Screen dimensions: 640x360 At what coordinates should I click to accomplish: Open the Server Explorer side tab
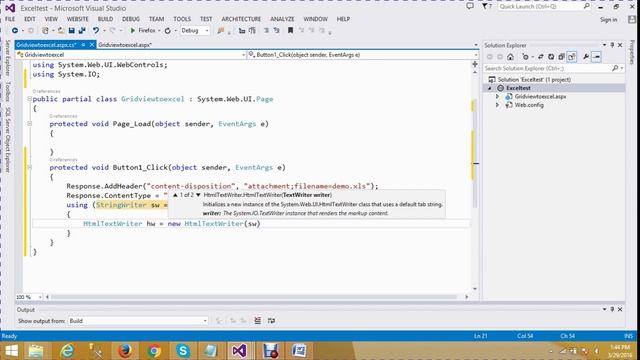pos(7,58)
